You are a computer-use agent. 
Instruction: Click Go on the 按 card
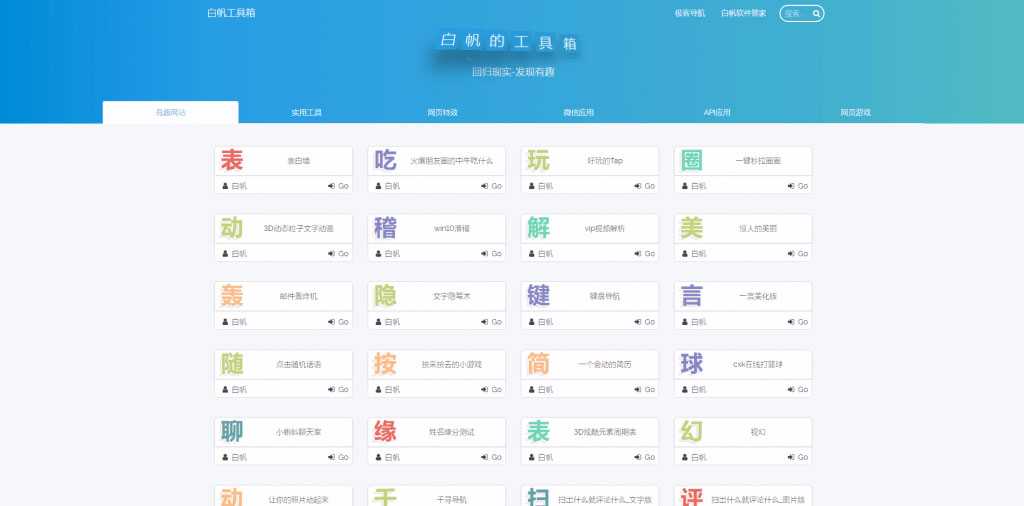pyautogui.click(x=492, y=390)
